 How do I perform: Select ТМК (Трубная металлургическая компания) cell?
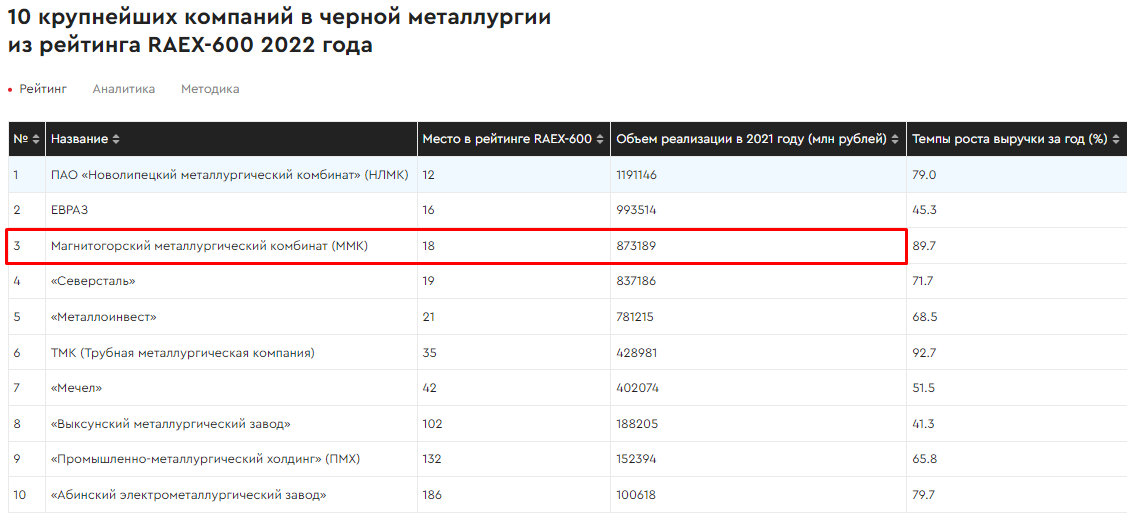pyautogui.click(x=231, y=352)
